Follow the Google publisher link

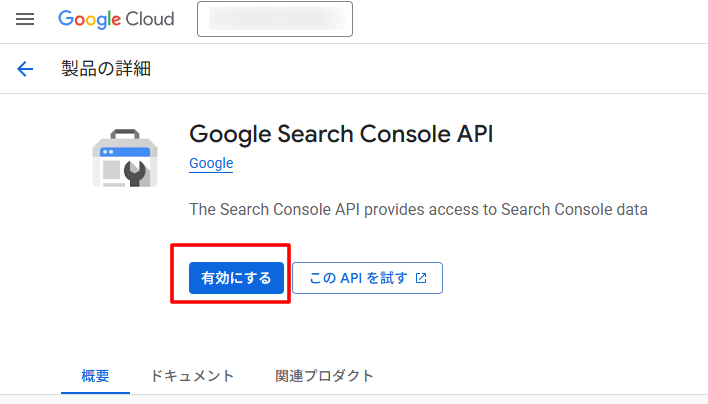pyautogui.click(x=211, y=163)
